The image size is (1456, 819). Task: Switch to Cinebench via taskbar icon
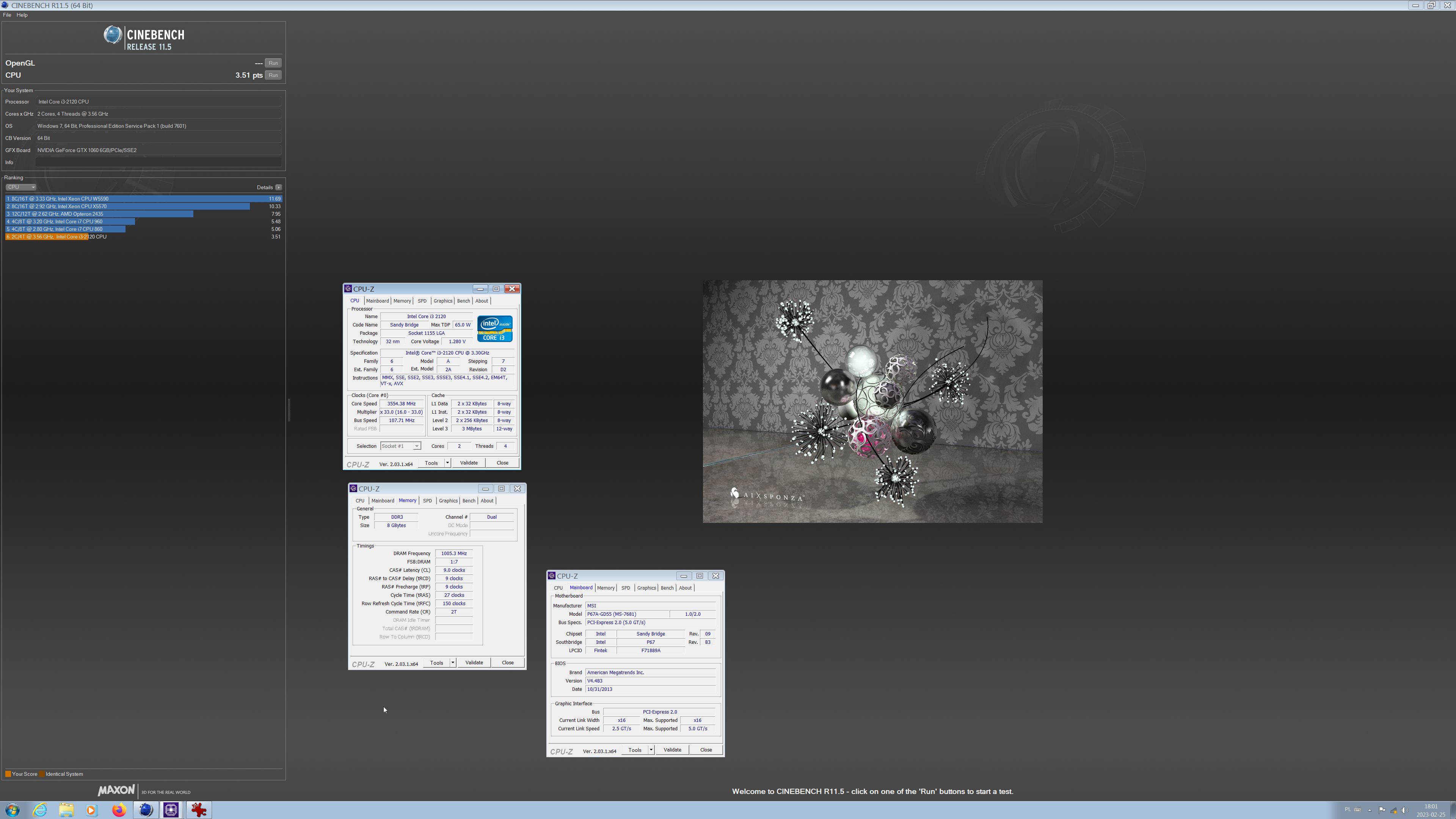[x=146, y=810]
